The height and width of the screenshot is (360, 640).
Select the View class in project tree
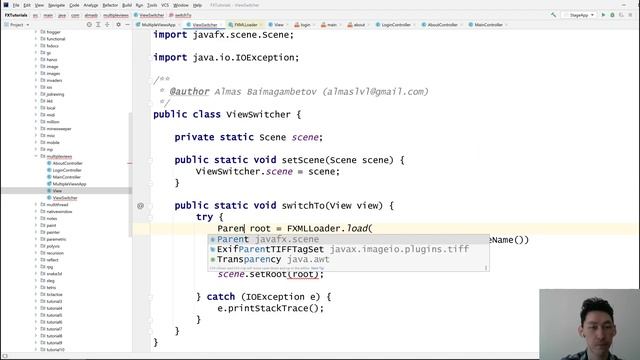tap(54, 191)
